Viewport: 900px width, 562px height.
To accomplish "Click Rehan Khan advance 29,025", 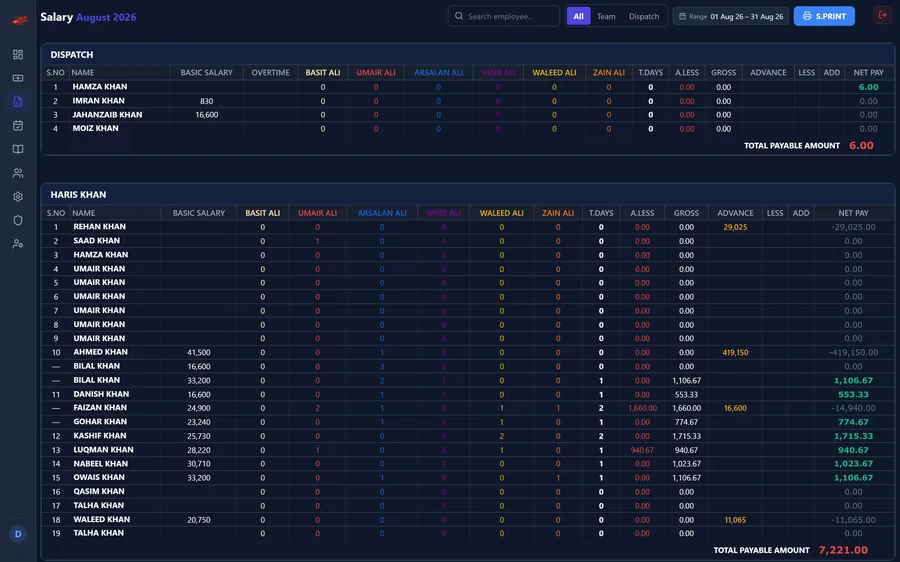I will pyautogui.click(x=735, y=227).
